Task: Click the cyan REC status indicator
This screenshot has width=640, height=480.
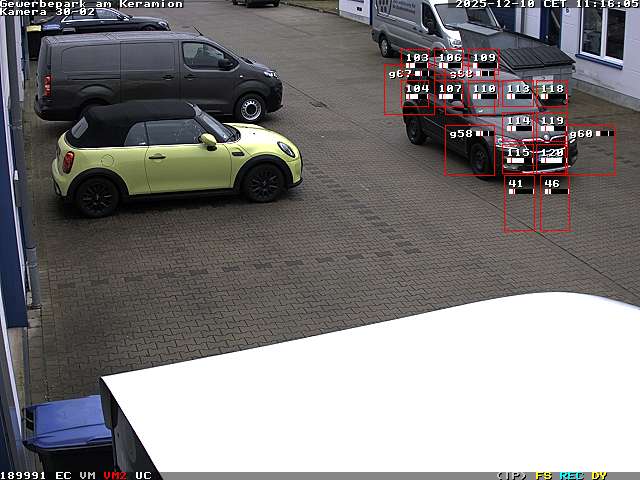Action: point(571,475)
